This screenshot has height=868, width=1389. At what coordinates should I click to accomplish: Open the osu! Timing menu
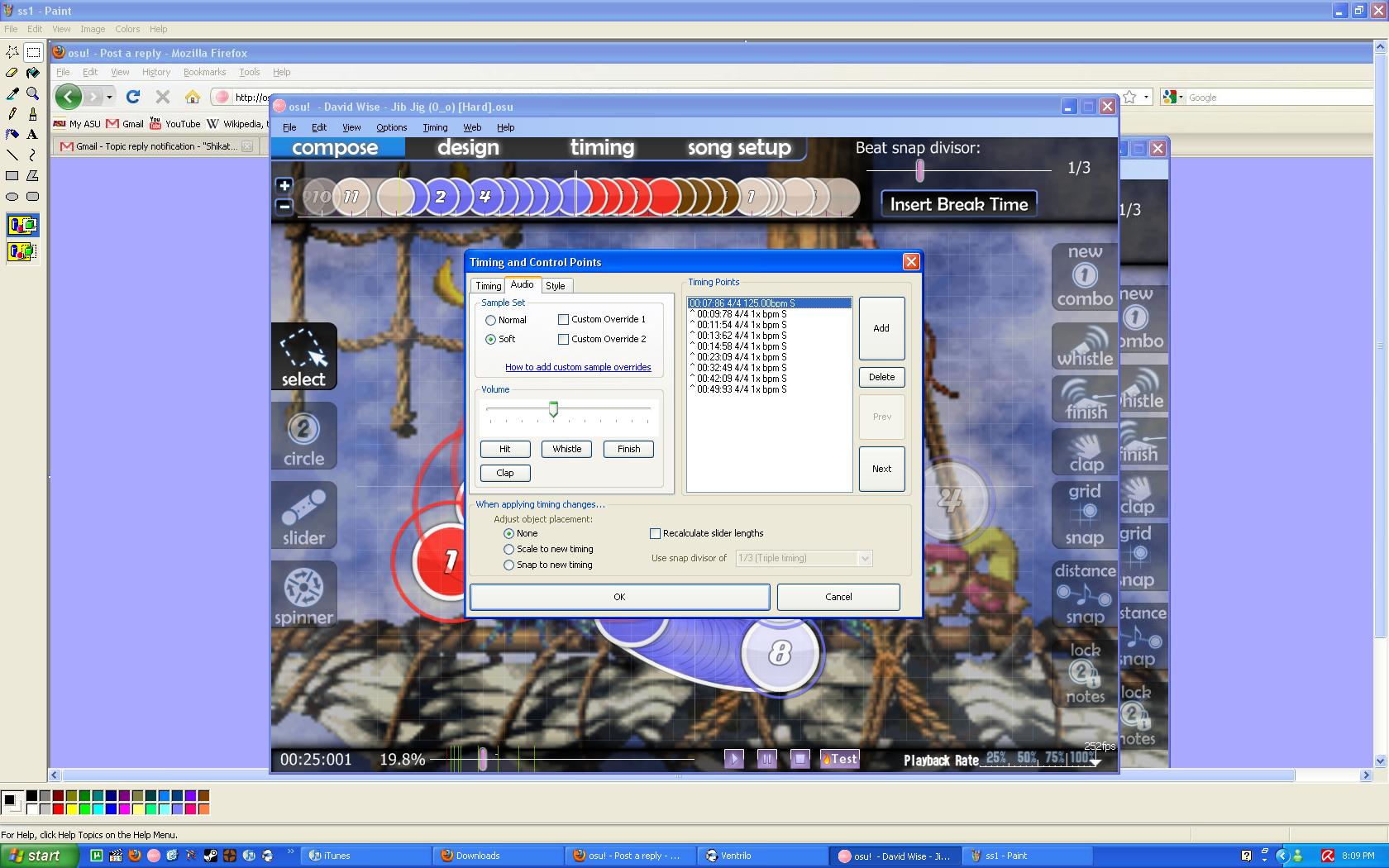click(435, 127)
